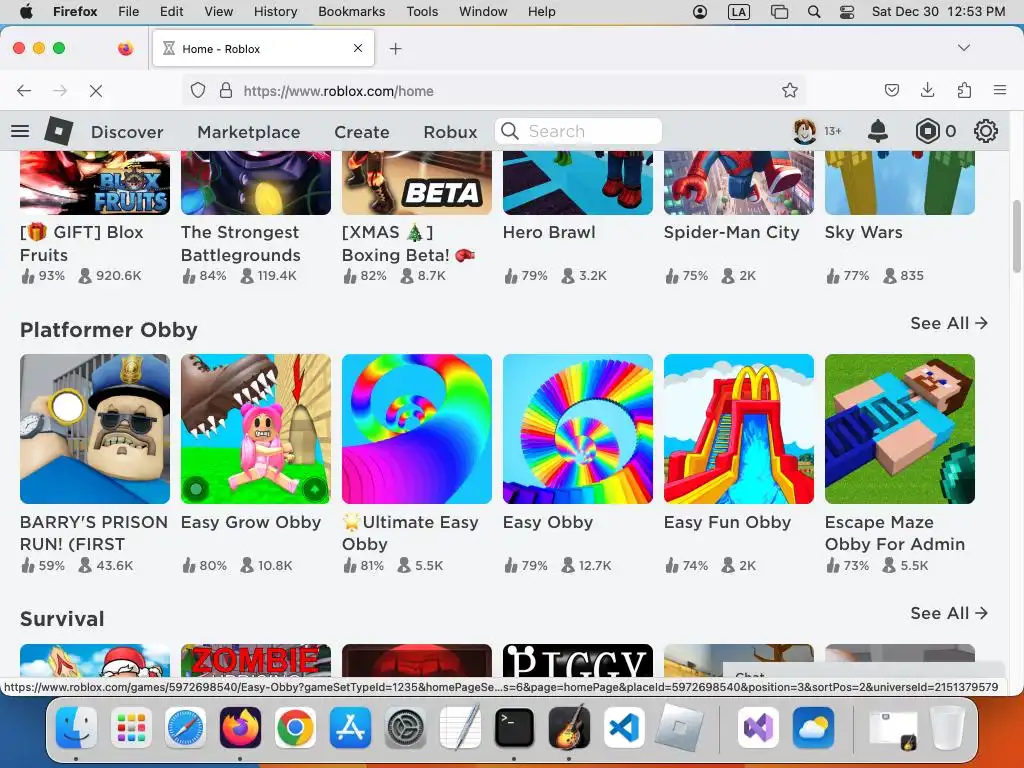Viewport: 1024px width, 768px height.
Task: Open Launchpad from the dock
Action: click(x=131, y=727)
